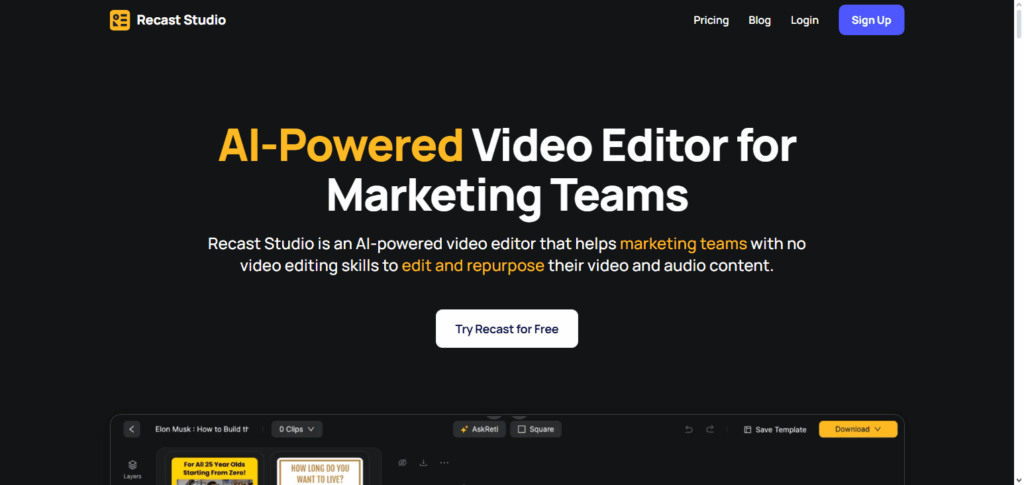Screen dimensions: 1024x485
Task: Click the 'Elon Musk : How to Build' title
Action: click(x=202, y=429)
